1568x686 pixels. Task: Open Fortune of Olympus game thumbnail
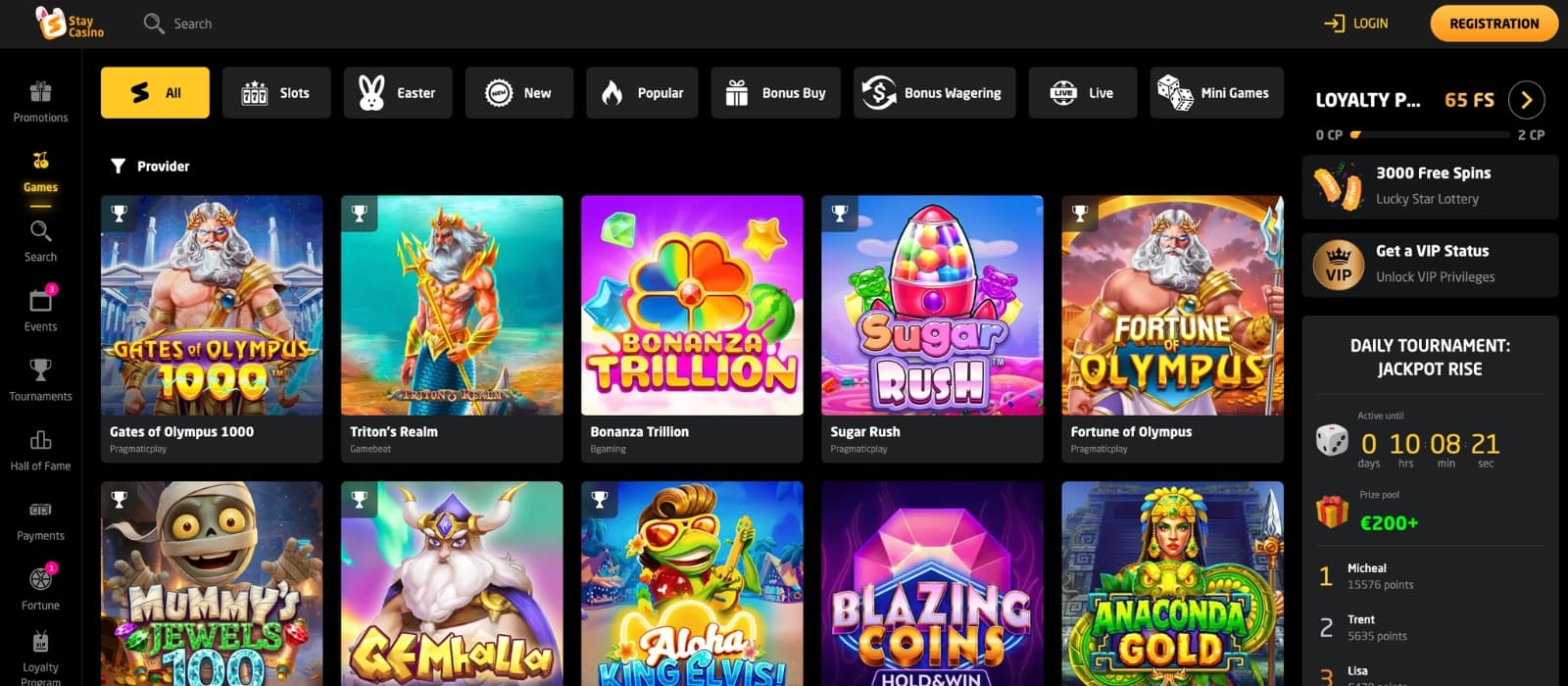coord(1172,306)
